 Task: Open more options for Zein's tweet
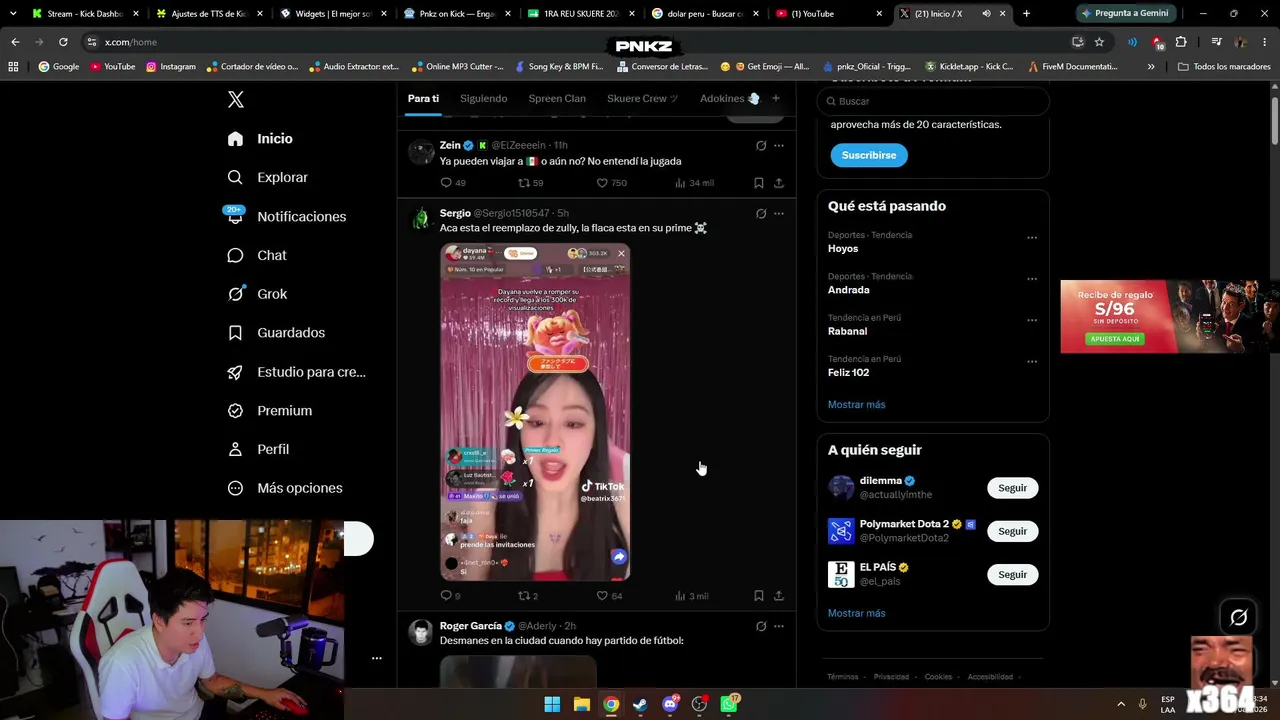(x=779, y=146)
